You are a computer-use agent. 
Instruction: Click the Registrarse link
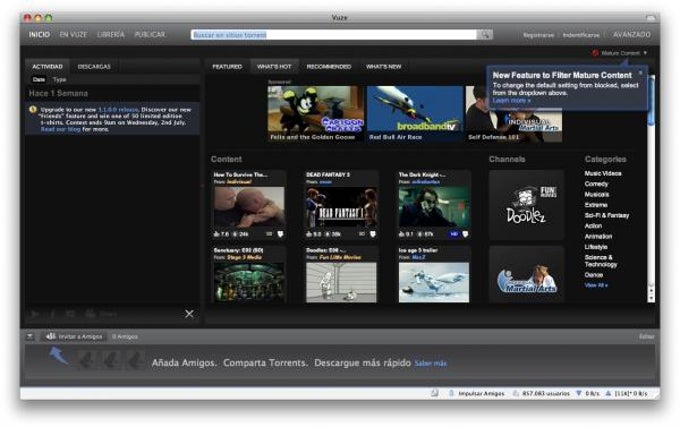(x=538, y=35)
